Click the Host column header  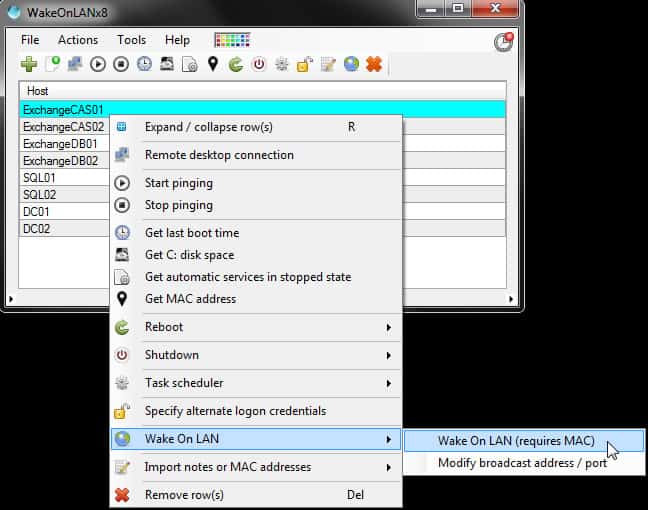pyautogui.click(x=262, y=91)
